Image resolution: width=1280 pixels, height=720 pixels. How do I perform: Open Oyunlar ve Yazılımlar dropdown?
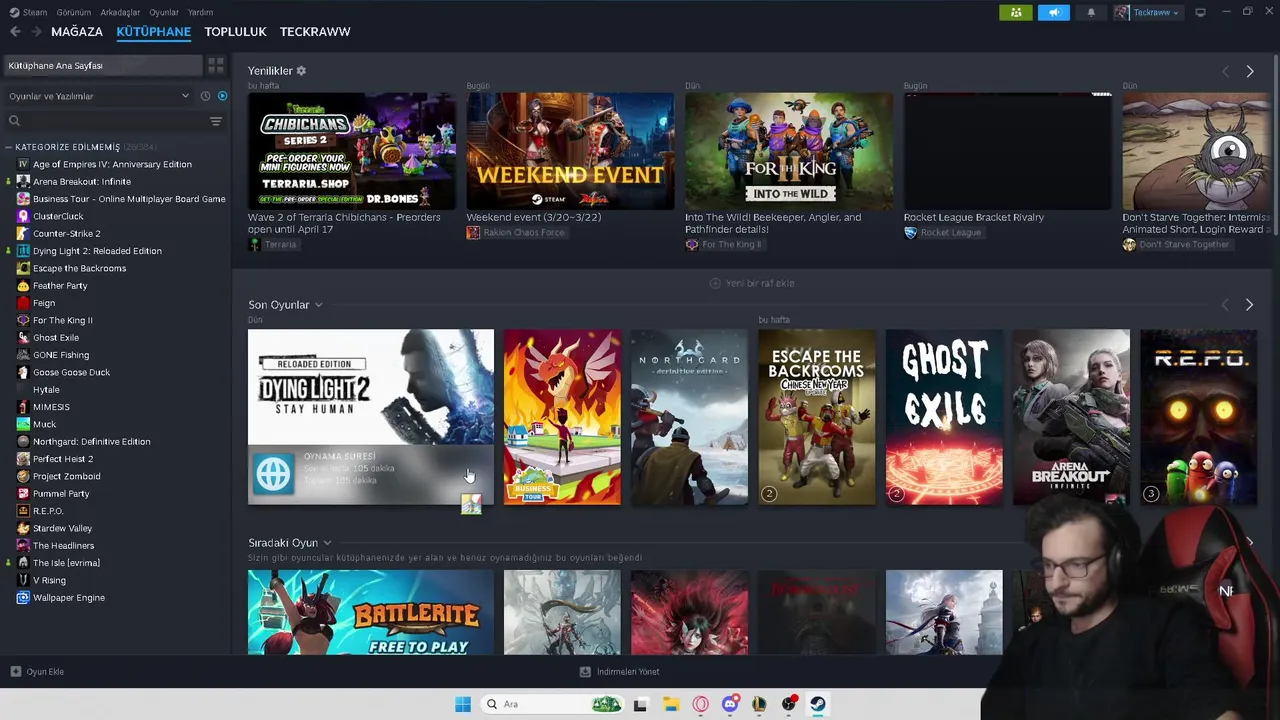99,96
